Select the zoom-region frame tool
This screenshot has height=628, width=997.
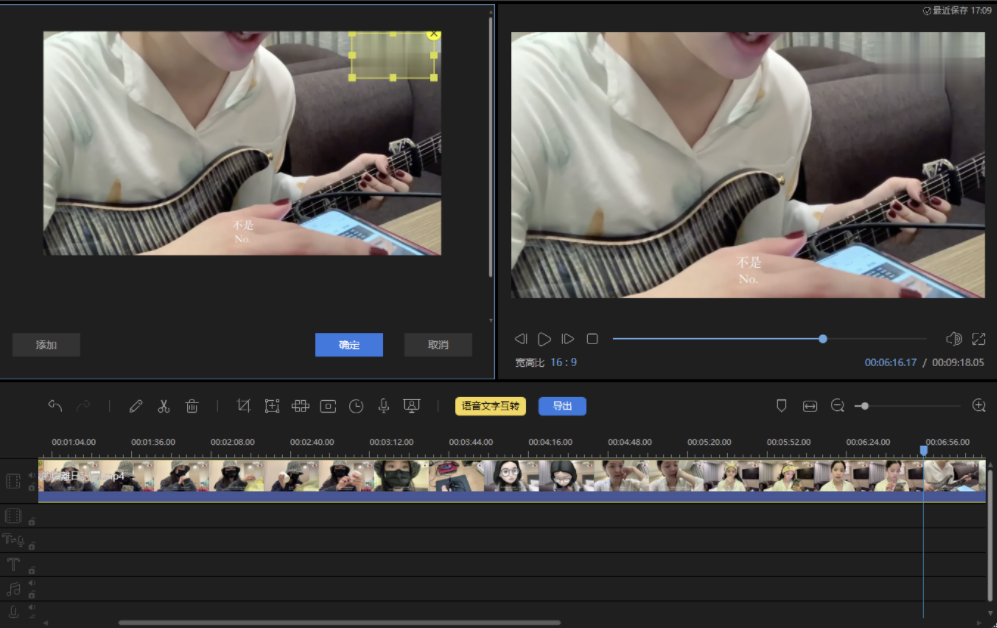[272, 406]
